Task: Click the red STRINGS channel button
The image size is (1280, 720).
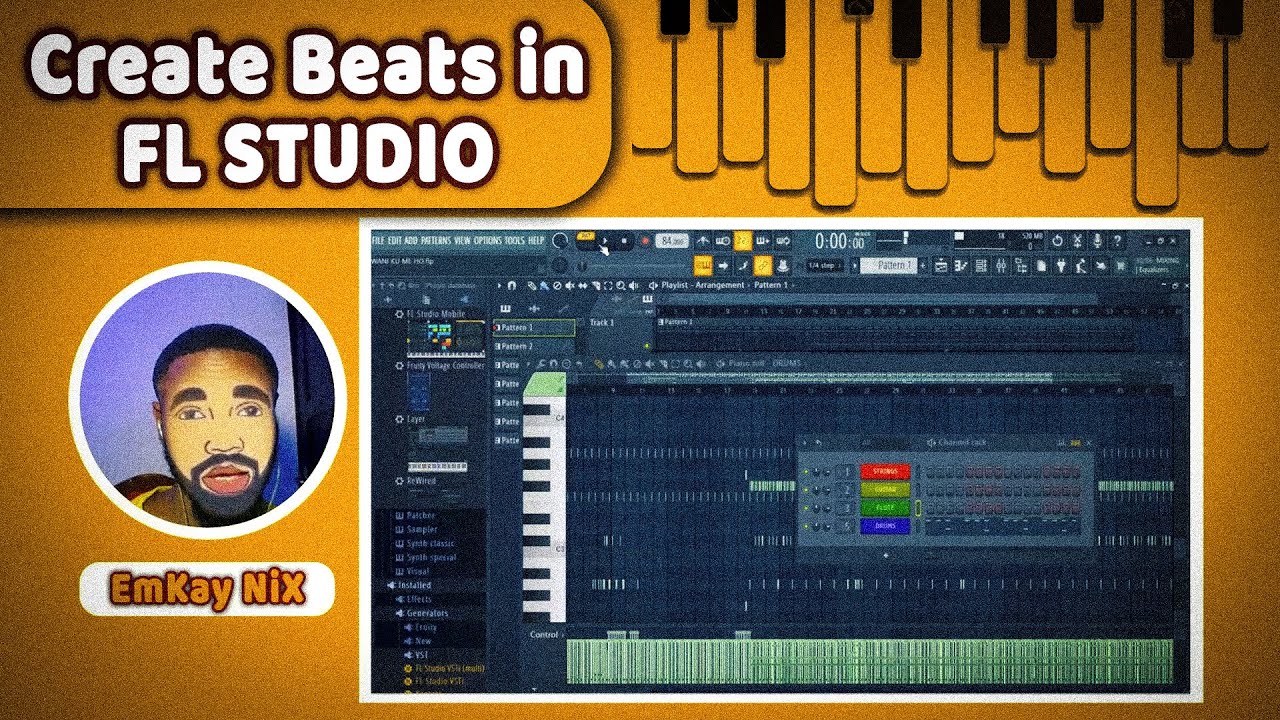Action: (885, 471)
